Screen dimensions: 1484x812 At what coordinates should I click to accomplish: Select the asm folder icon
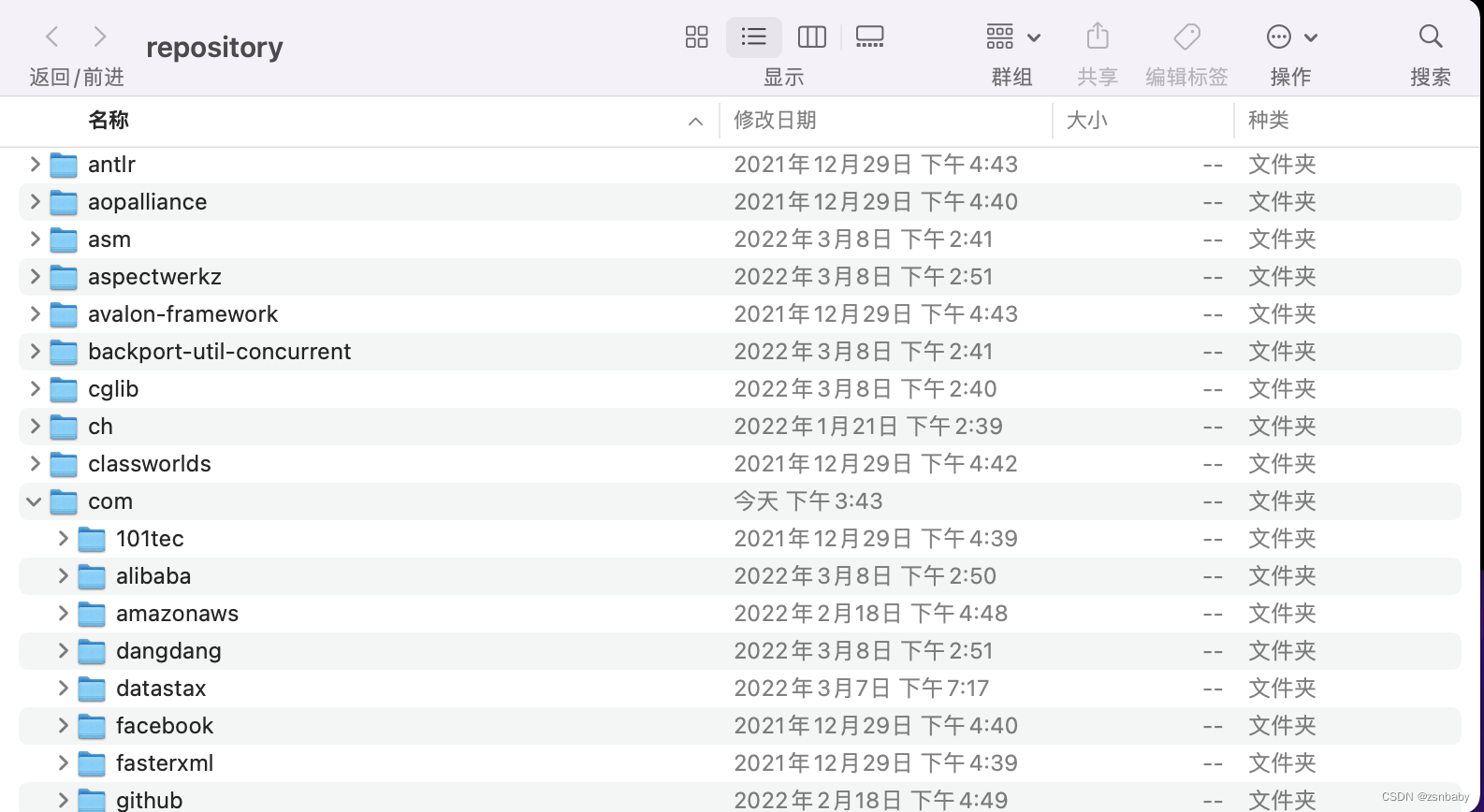point(64,239)
